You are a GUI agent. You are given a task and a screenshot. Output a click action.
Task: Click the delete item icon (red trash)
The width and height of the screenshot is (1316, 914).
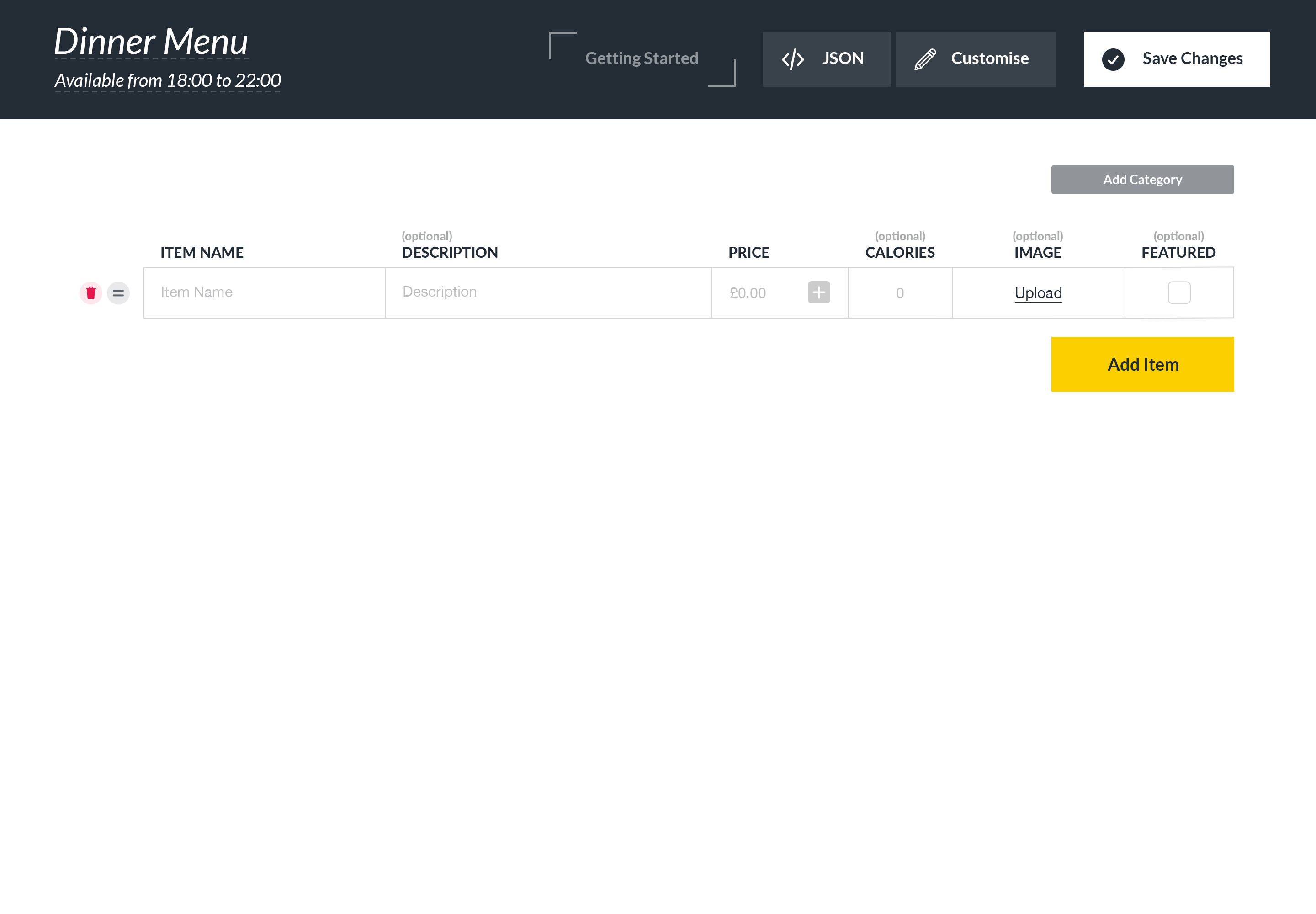click(92, 292)
